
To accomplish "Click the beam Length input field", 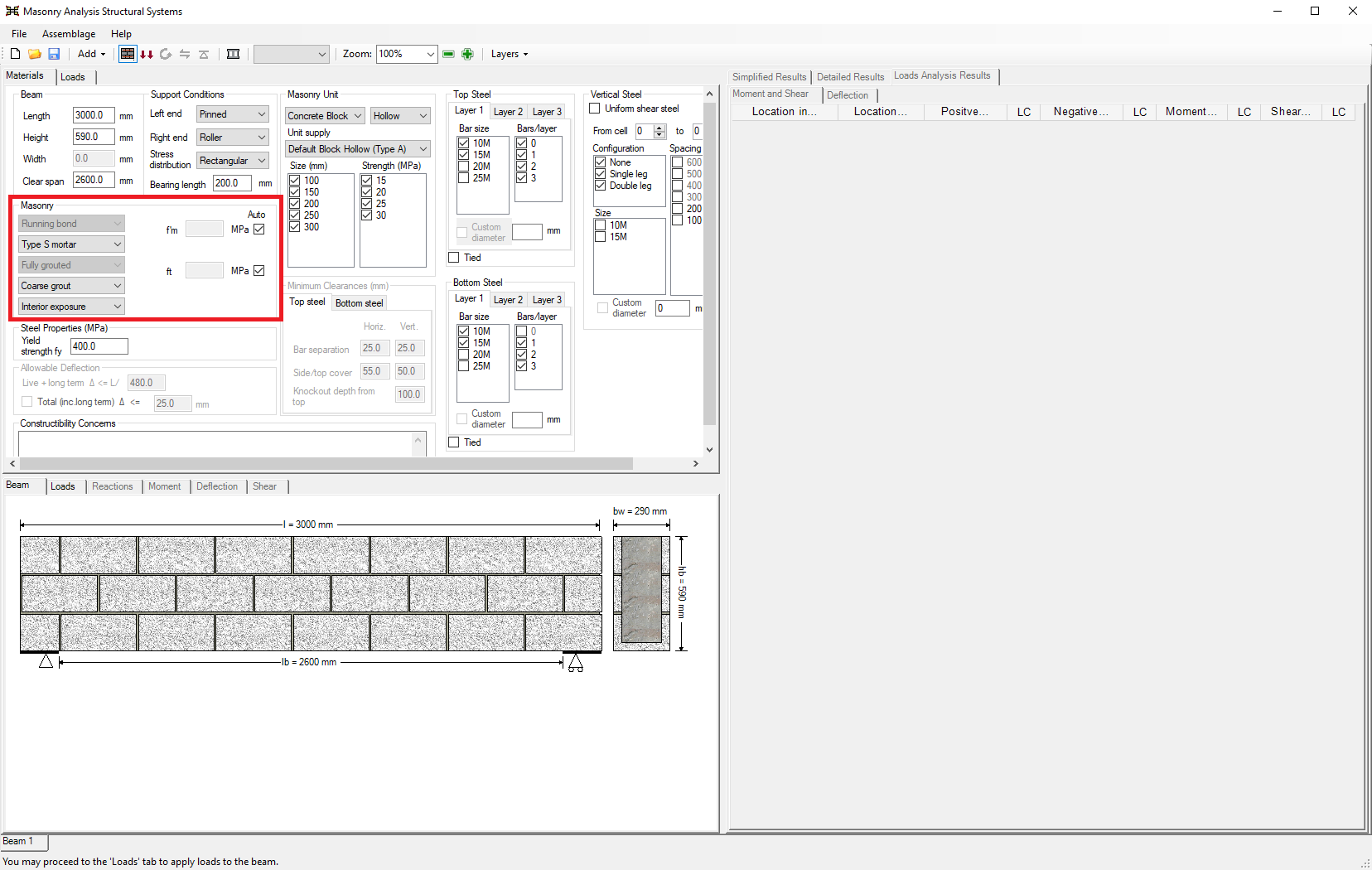I will point(93,115).
